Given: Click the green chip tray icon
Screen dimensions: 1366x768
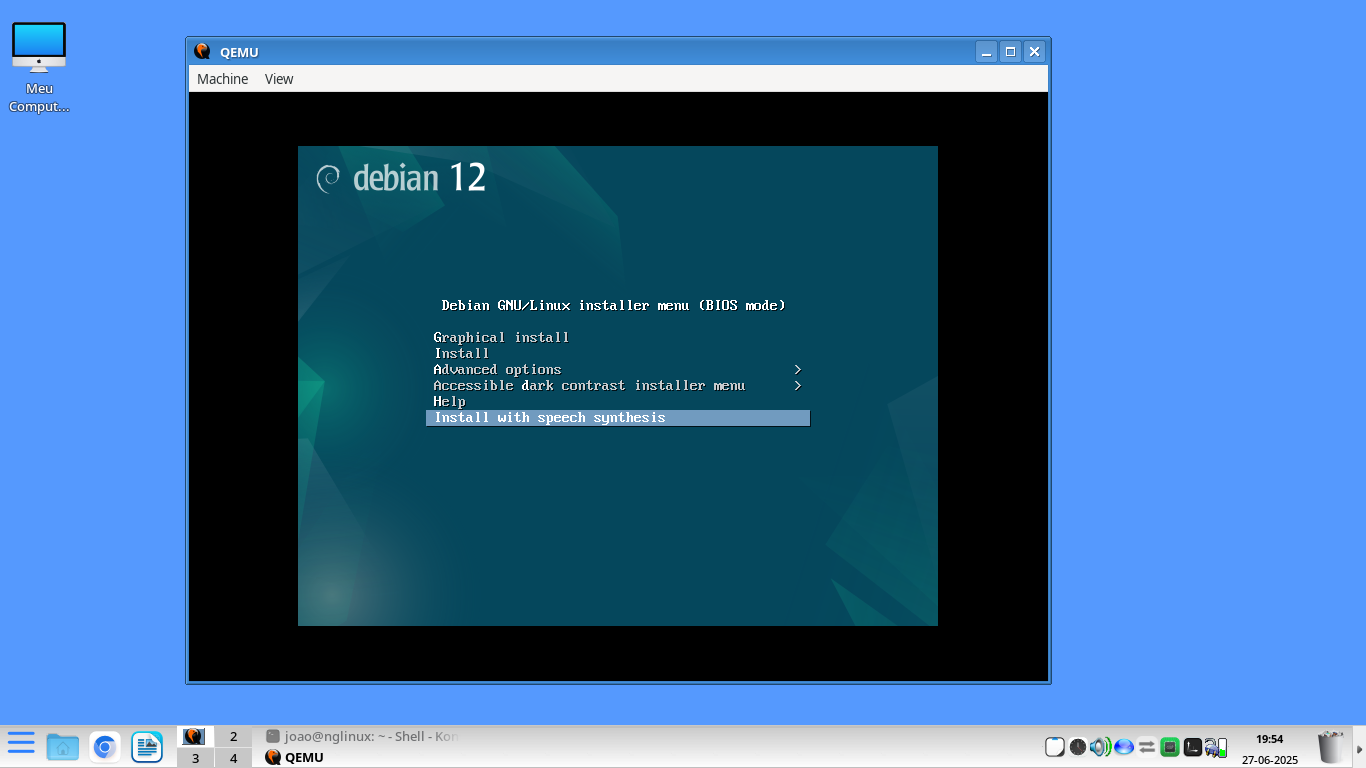Looking at the screenshot, I should (1169, 747).
